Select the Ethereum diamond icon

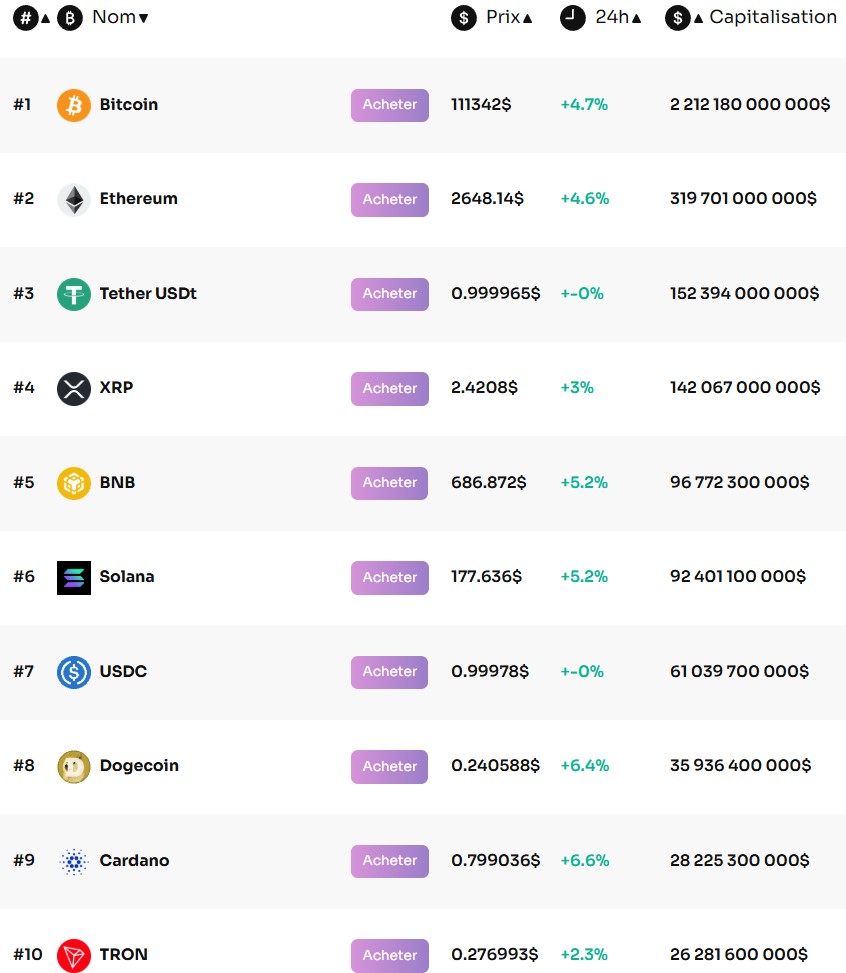click(x=74, y=199)
